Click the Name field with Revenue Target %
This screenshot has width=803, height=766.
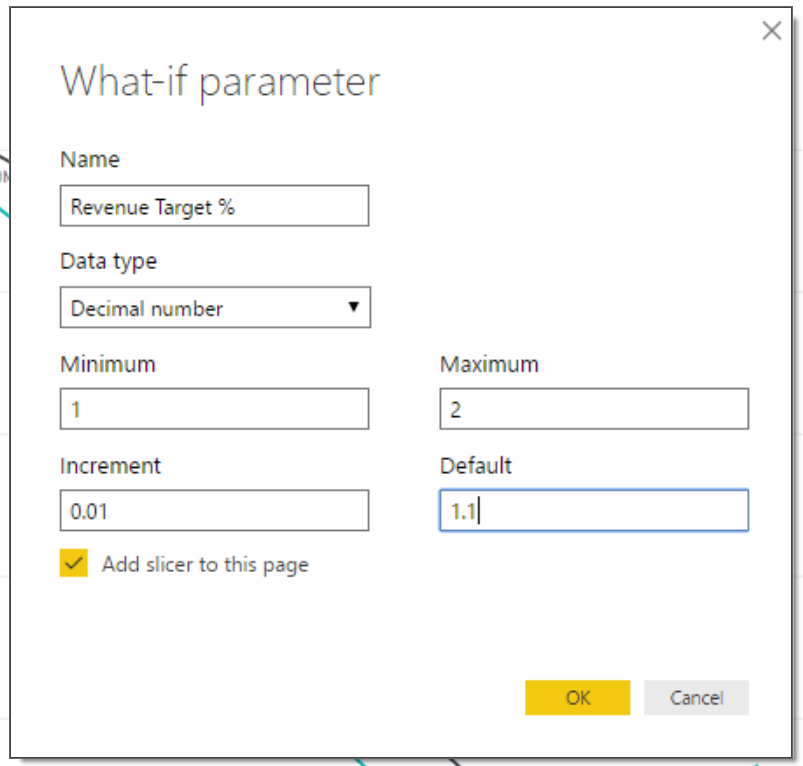tap(214, 207)
